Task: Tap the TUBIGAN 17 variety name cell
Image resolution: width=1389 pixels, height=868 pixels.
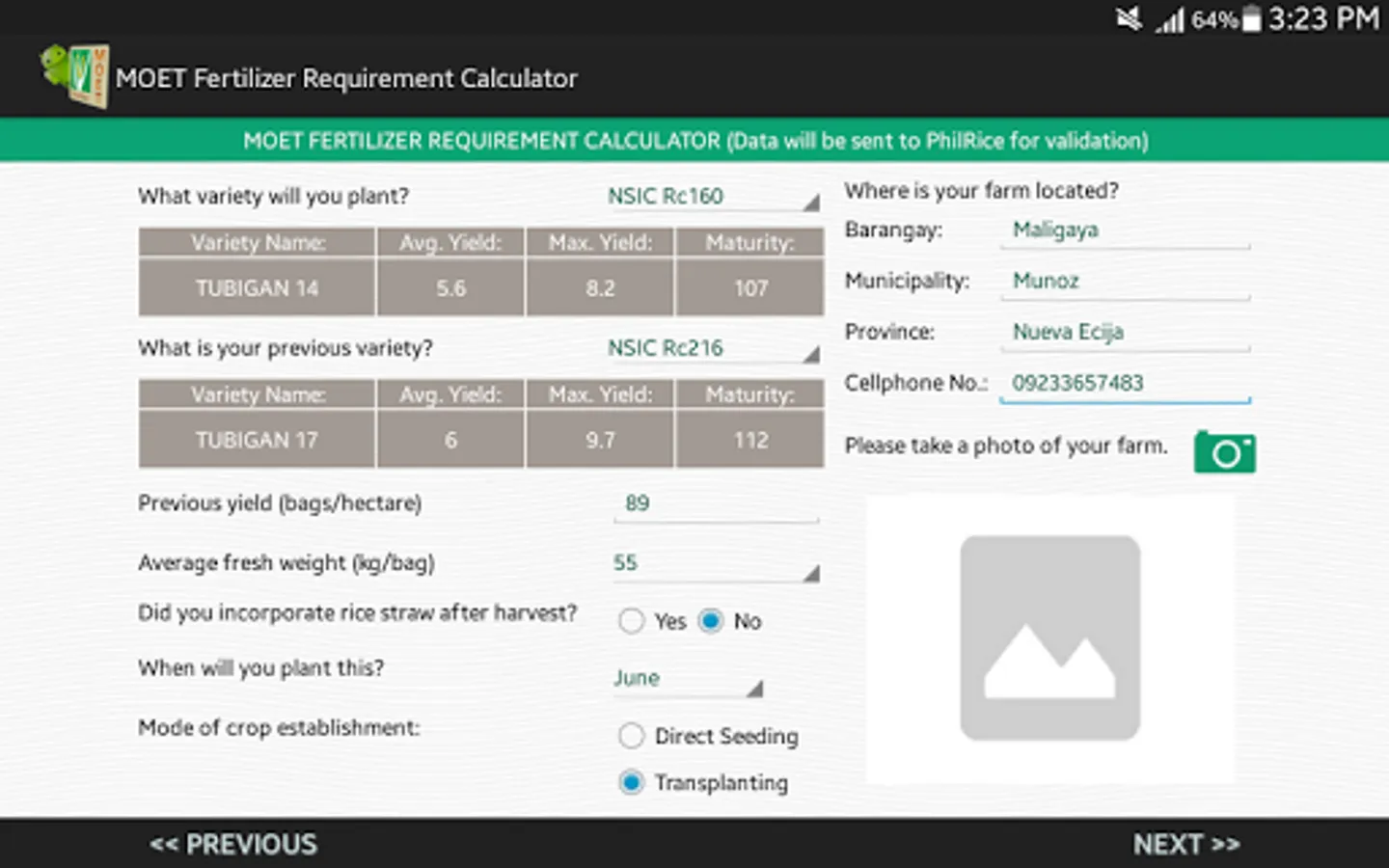Action: pyautogui.click(x=257, y=440)
